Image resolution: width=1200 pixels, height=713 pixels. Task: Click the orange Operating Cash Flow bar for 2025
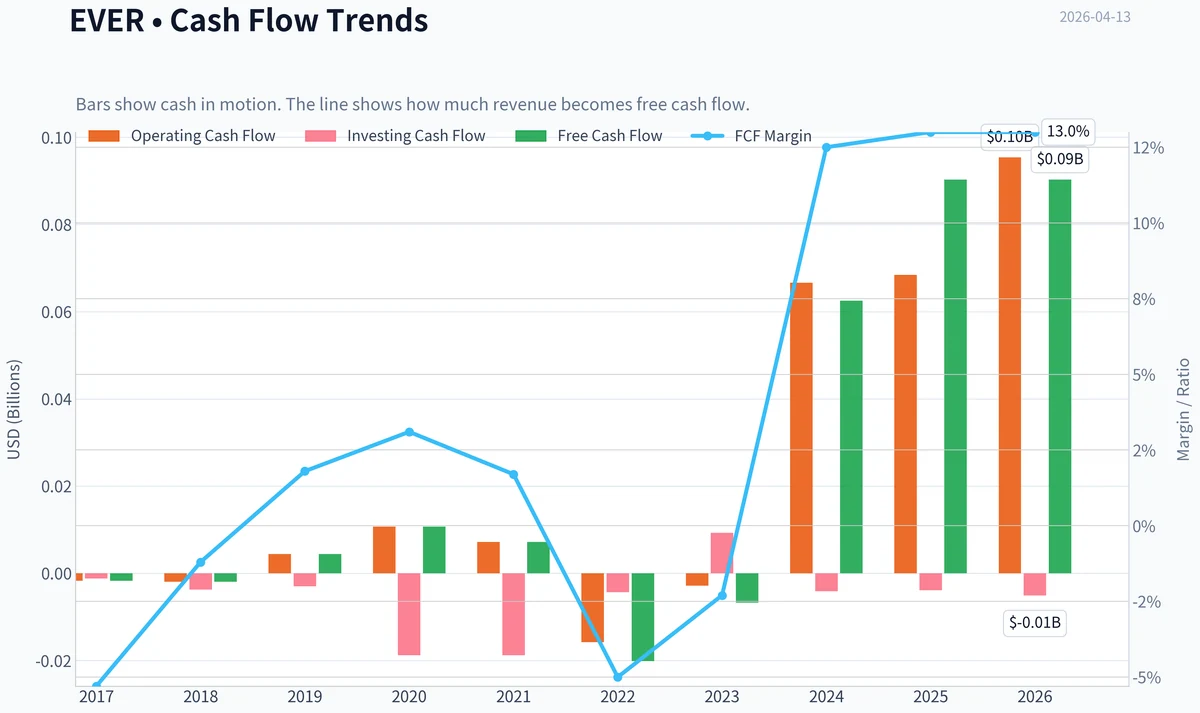coord(906,424)
